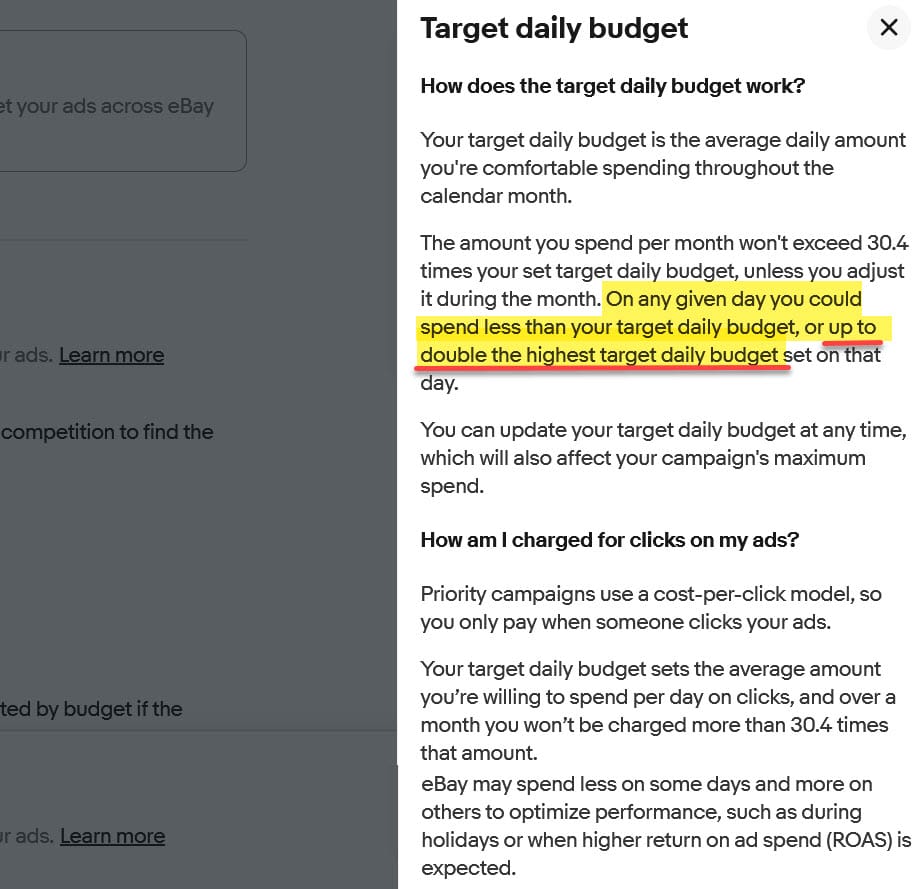The height and width of the screenshot is (889, 924).
Task: Click the dimmed text 'competition to find the'
Action: tap(107, 432)
